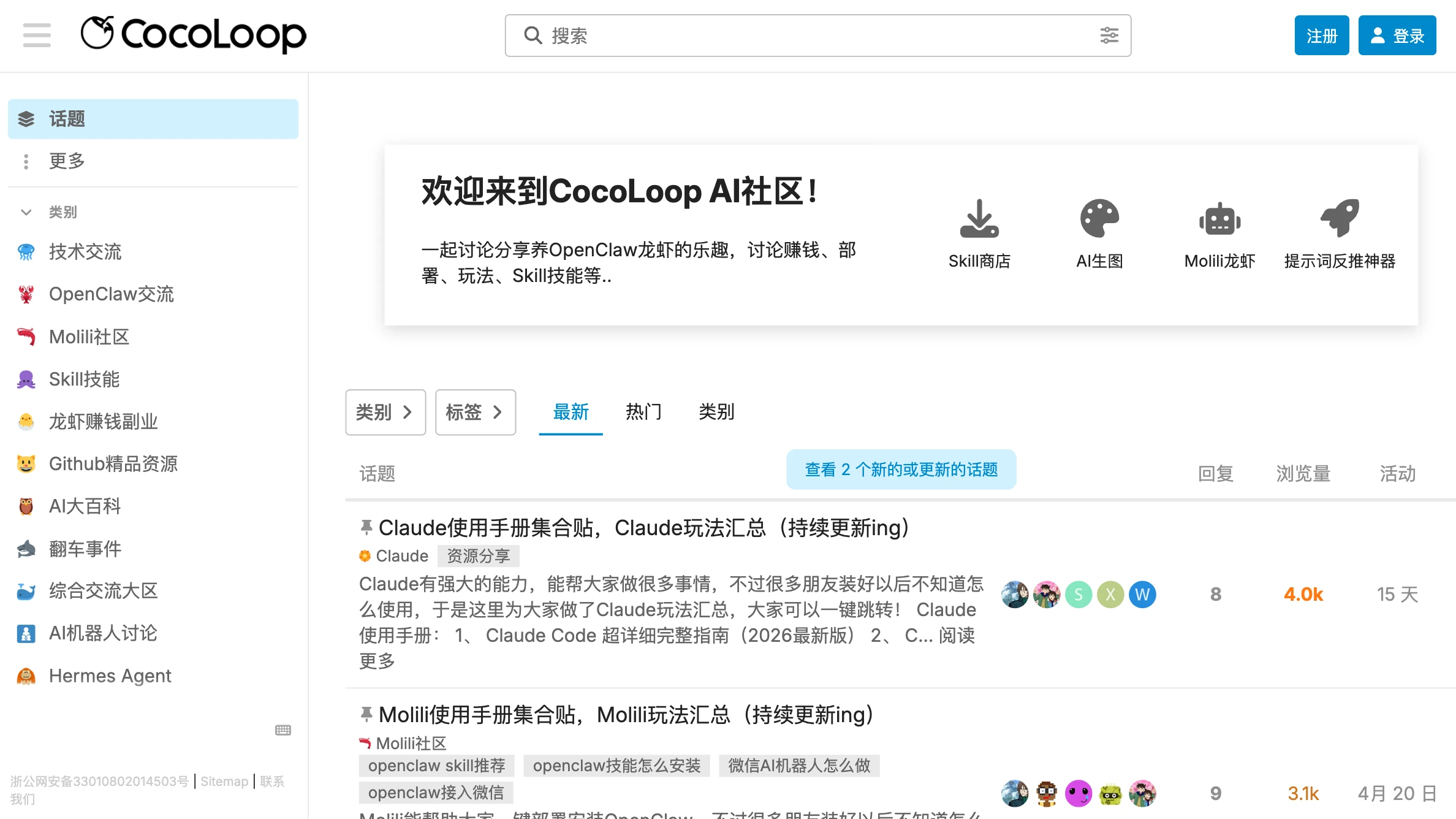
Task: Click the Skill技能 octopus icon
Action: [x=26, y=379]
